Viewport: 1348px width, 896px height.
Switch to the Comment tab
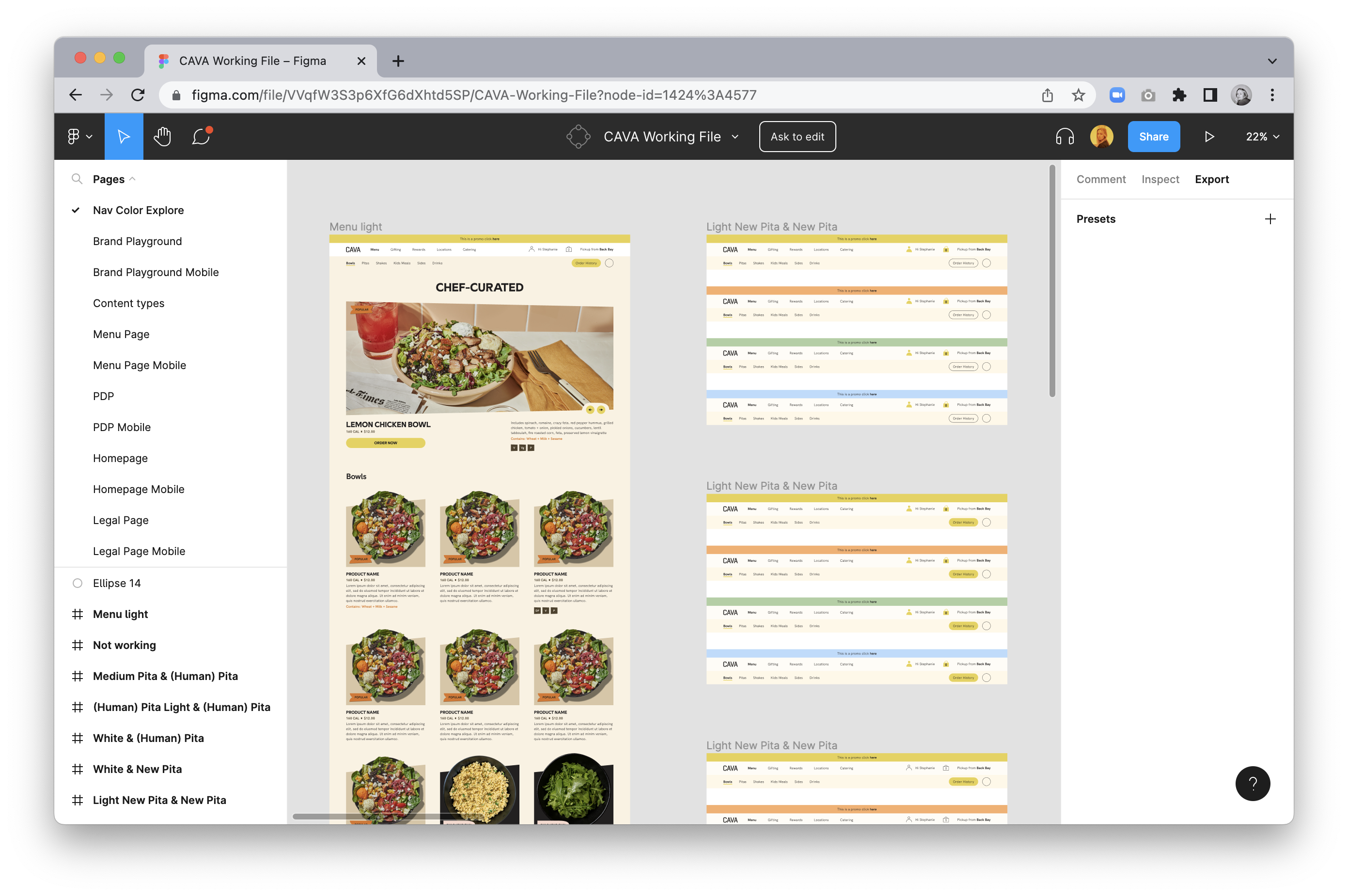pos(1100,179)
